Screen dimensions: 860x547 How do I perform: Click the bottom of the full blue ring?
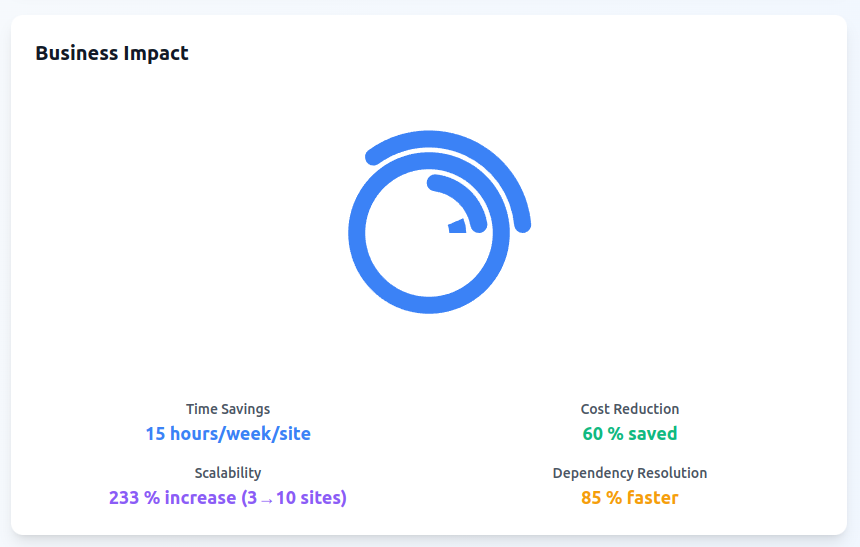tap(430, 305)
